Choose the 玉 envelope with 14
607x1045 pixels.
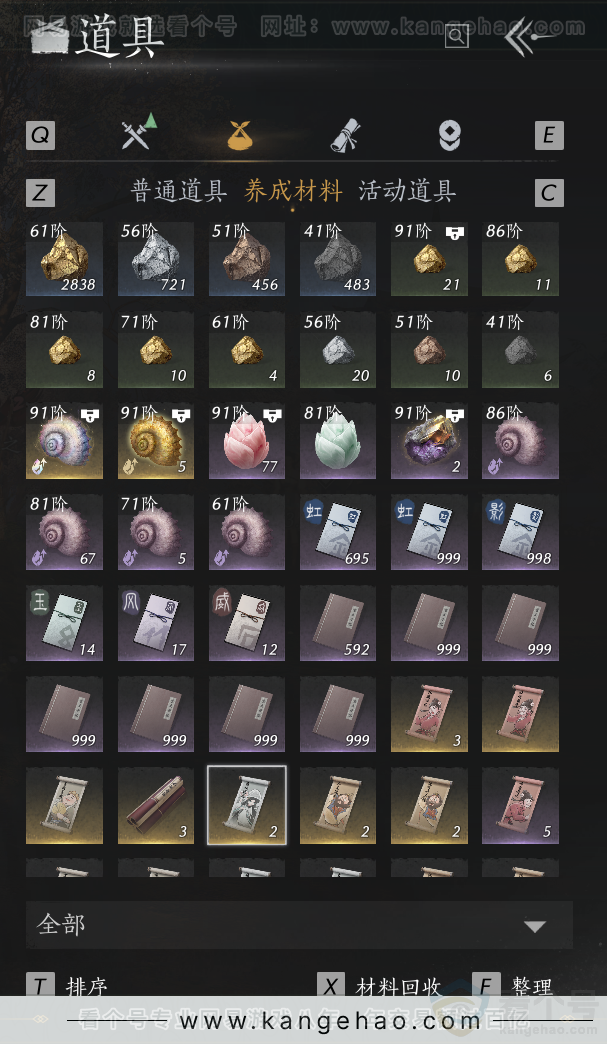tap(65, 622)
